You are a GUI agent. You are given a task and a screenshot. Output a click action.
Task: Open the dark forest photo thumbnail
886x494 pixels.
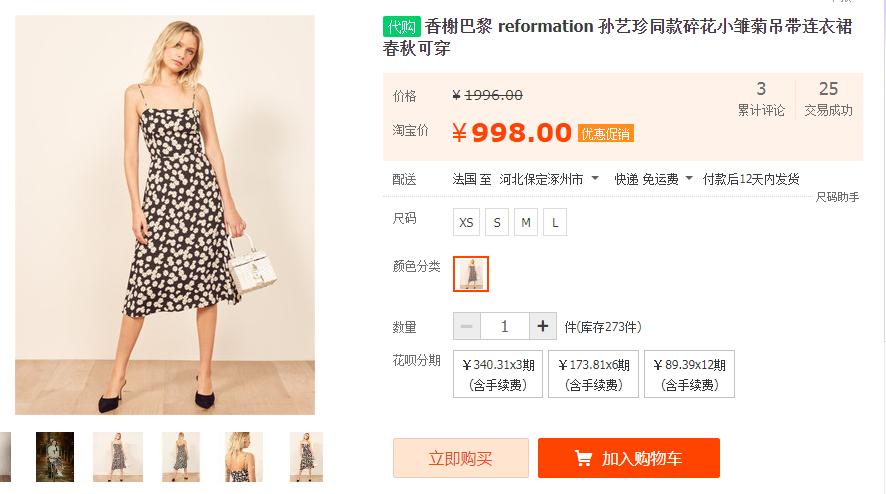pyautogui.click(x=55, y=456)
